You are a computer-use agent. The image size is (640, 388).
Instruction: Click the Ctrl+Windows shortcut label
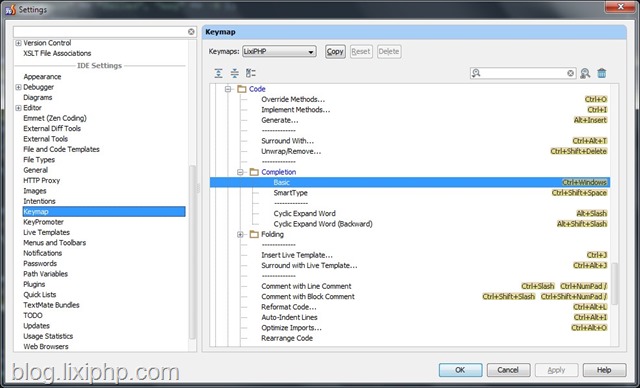pos(584,182)
